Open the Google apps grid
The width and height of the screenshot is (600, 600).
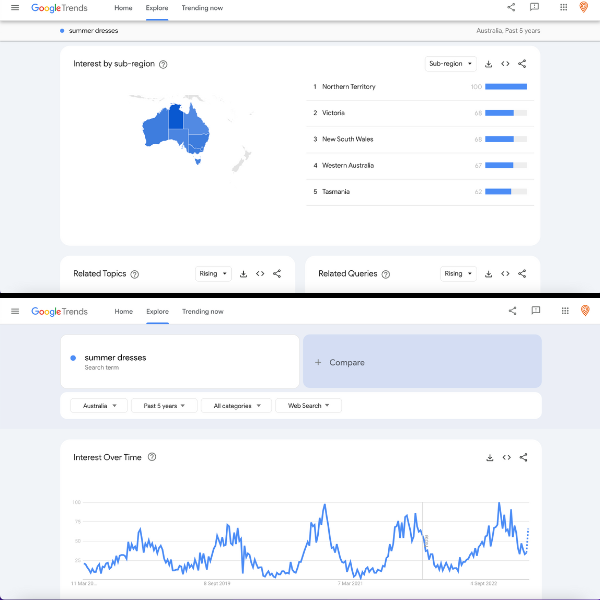[x=563, y=7]
